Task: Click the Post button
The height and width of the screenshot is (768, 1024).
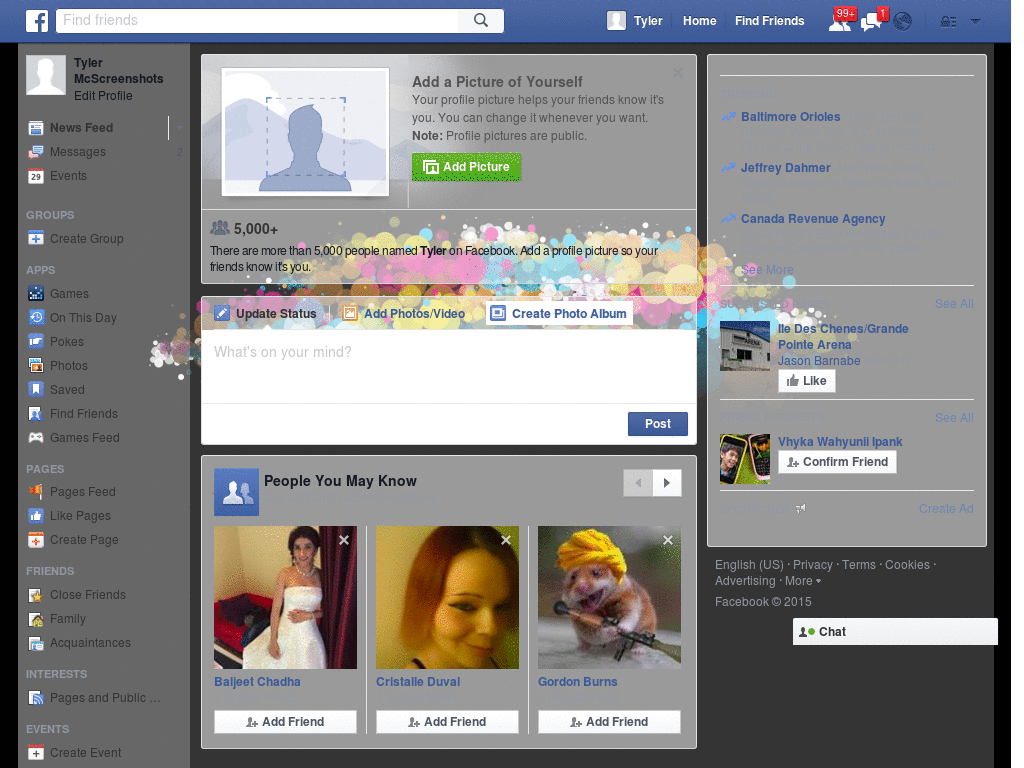Action: click(x=658, y=424)
